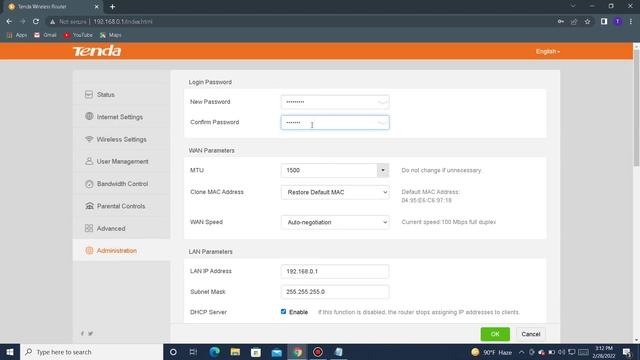640x360 pixels.
Task: Open the Windows Start menu
Action: point(10,352)
